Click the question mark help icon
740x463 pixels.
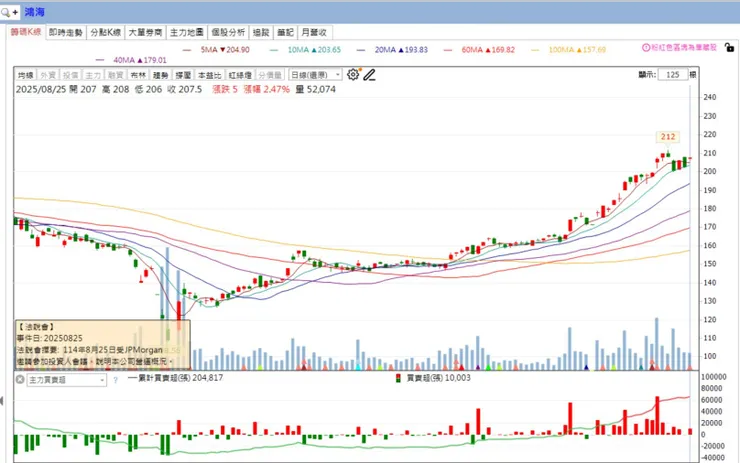pos(116,380)
